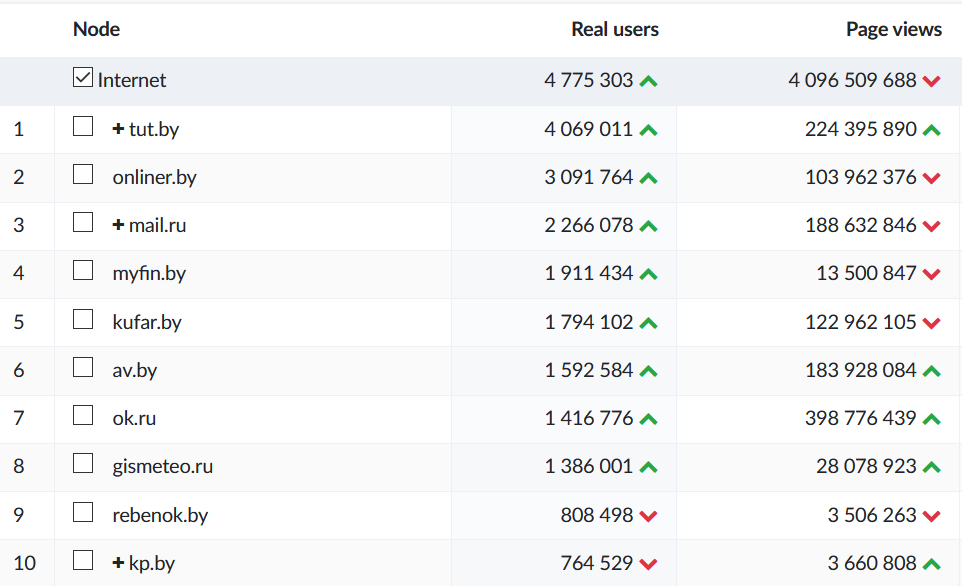Click red down arrow beside kp.by real users
Image resolution: width=962 pixels, height=586 pixels.
tap(648, 564)
